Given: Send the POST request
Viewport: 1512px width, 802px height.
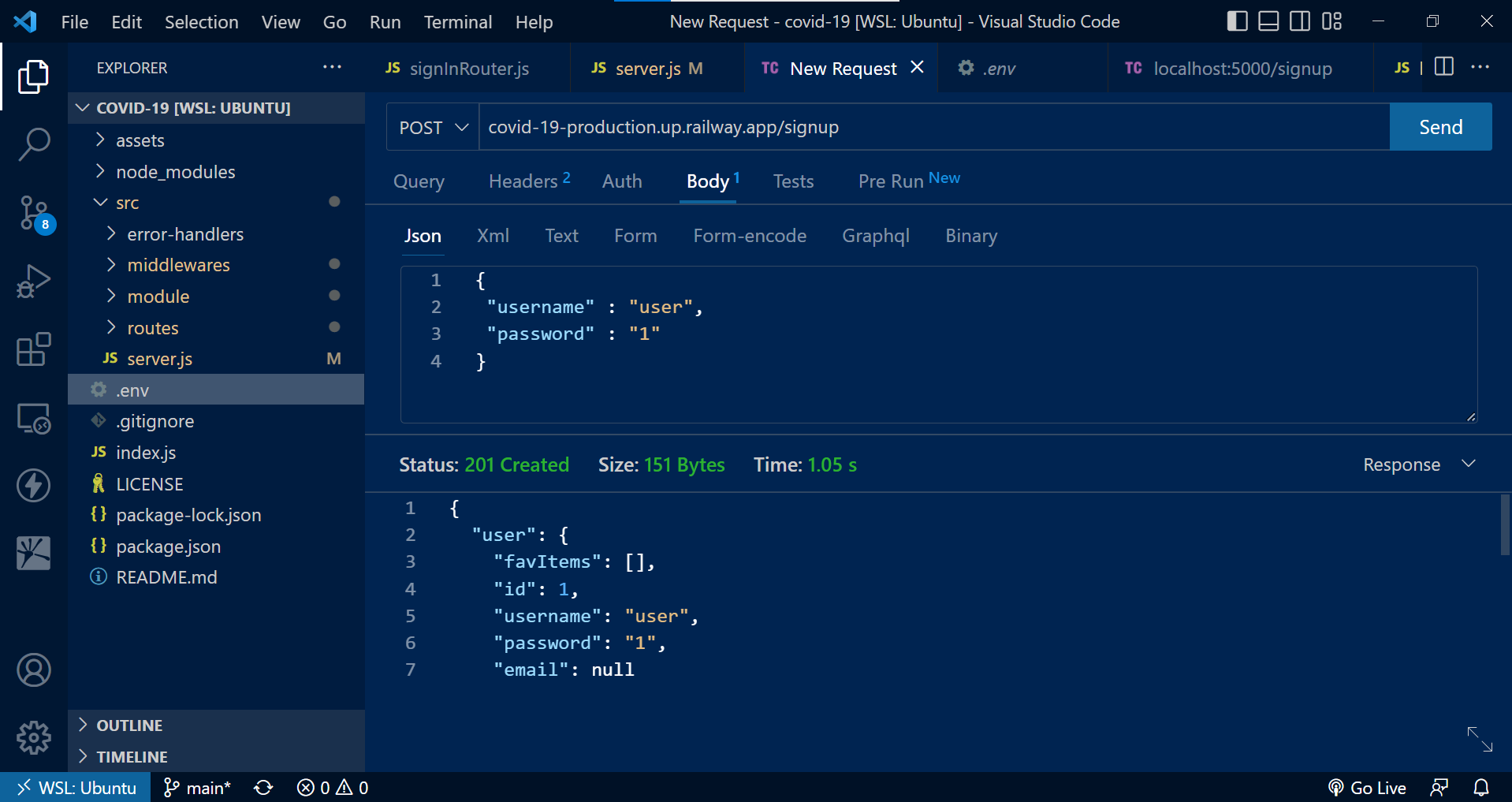Looking at the screenshot, I should [1440, 127].
